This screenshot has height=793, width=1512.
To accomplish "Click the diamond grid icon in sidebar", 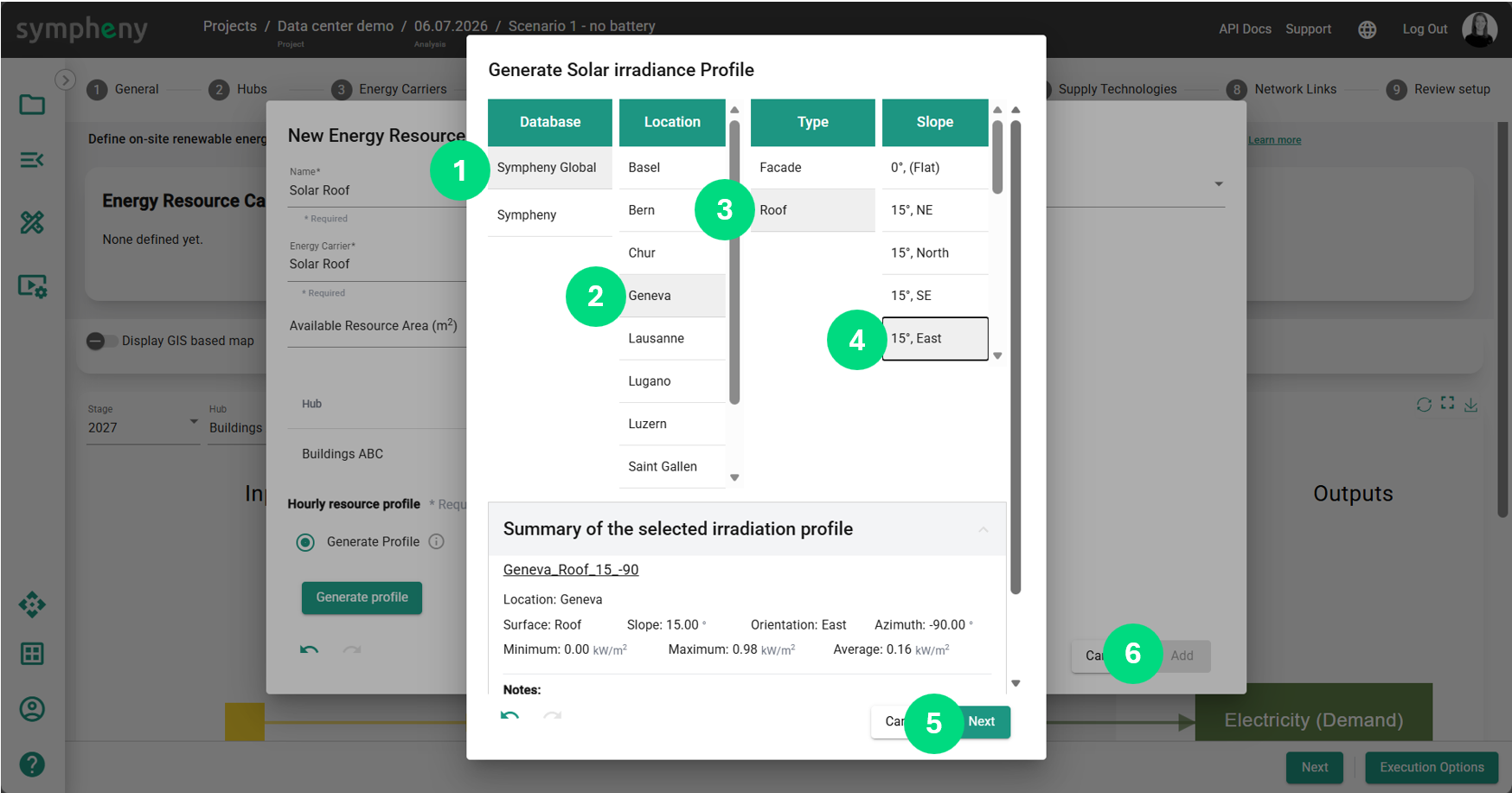I will [32, 604].
